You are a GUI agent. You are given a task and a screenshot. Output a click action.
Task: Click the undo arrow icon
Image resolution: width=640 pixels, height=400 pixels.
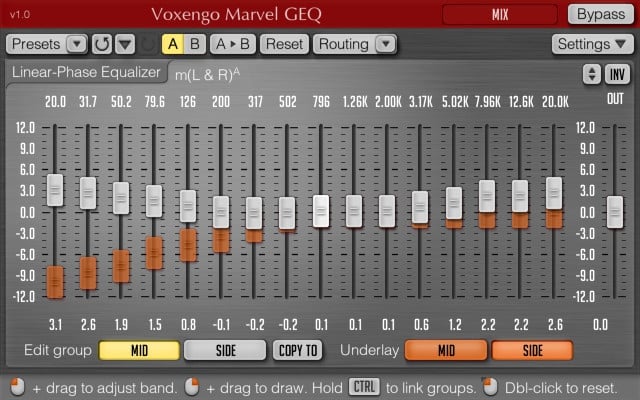pyautogui.click(x=102, y=44)
